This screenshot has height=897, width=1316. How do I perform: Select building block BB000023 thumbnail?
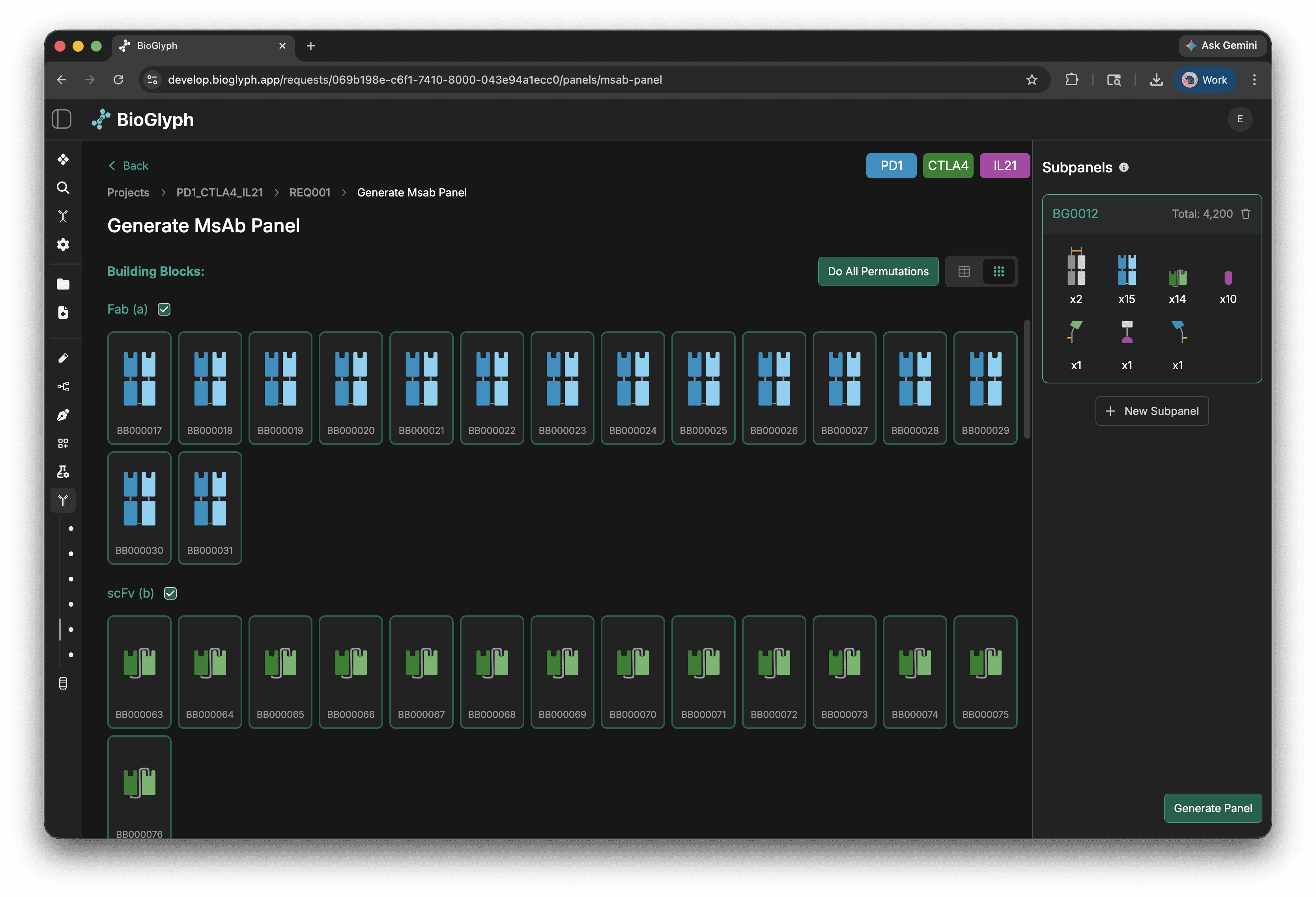(562, 388)
